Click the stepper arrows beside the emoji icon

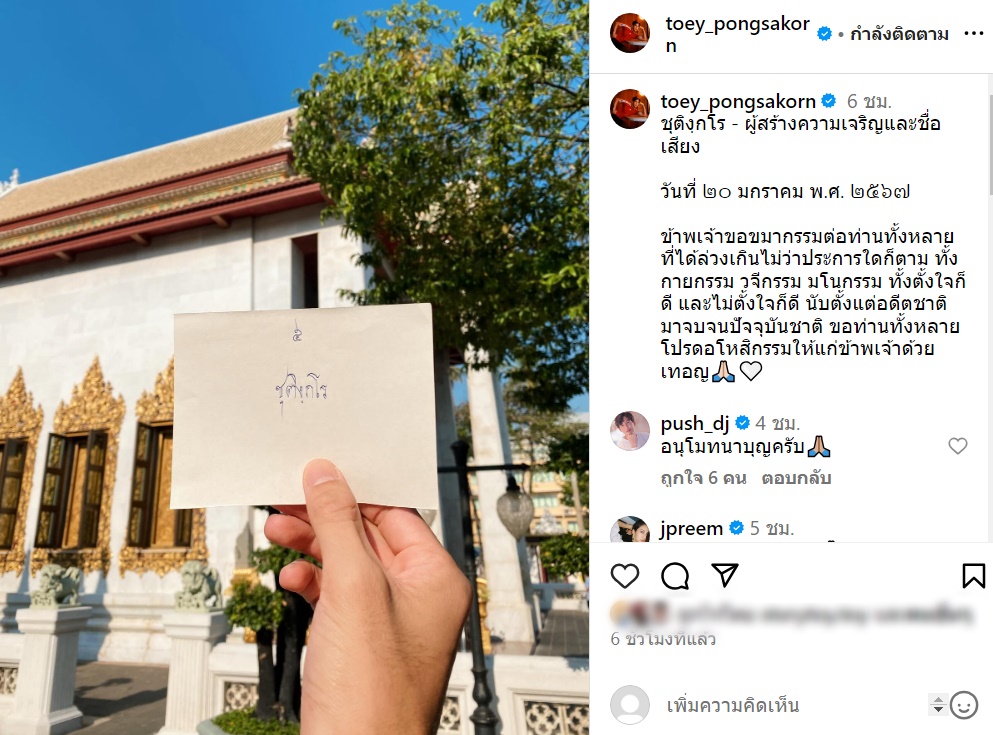tap(938, 704)
